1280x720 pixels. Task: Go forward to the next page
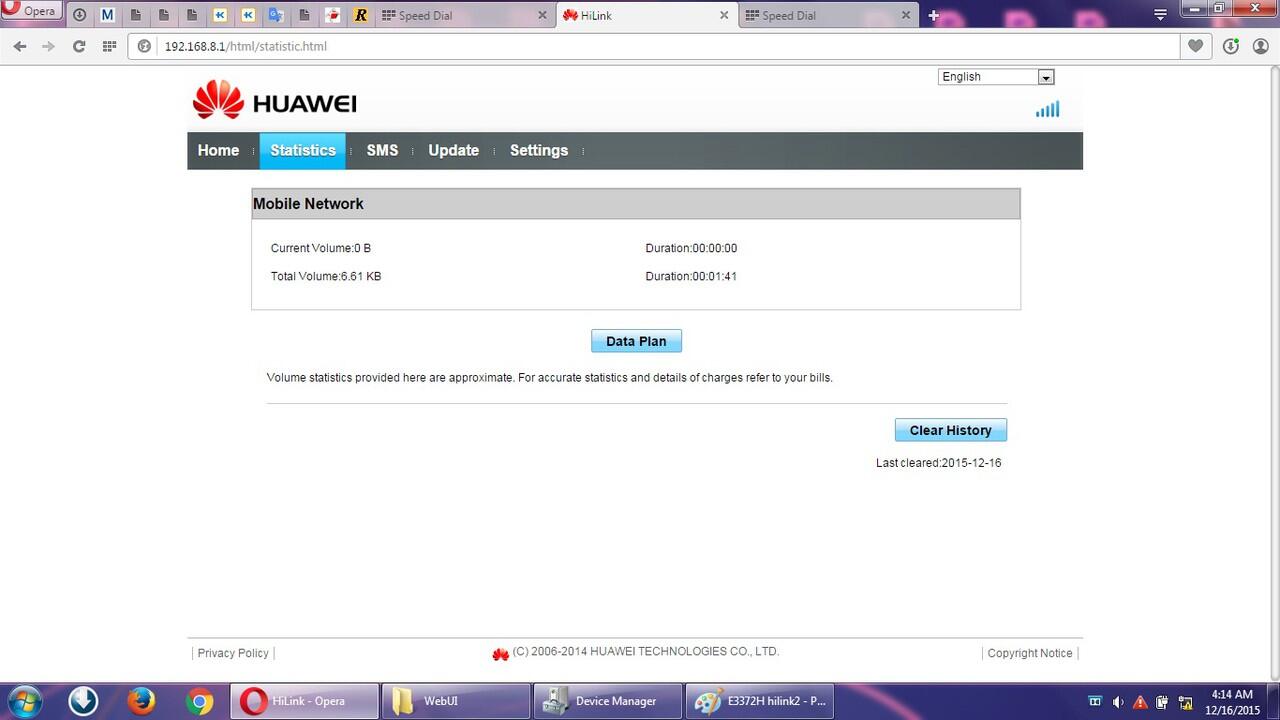pos(48,46)
